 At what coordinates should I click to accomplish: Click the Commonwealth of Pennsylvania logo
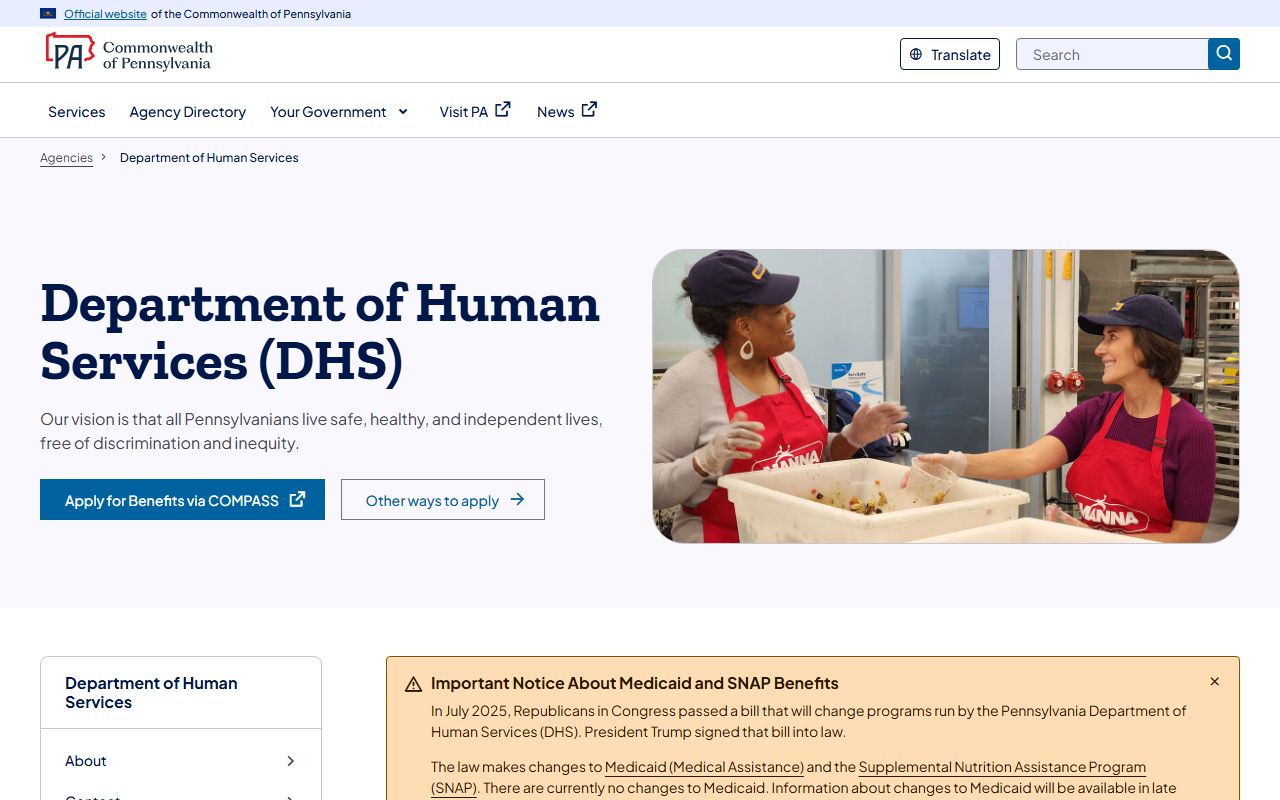[129, 52]
